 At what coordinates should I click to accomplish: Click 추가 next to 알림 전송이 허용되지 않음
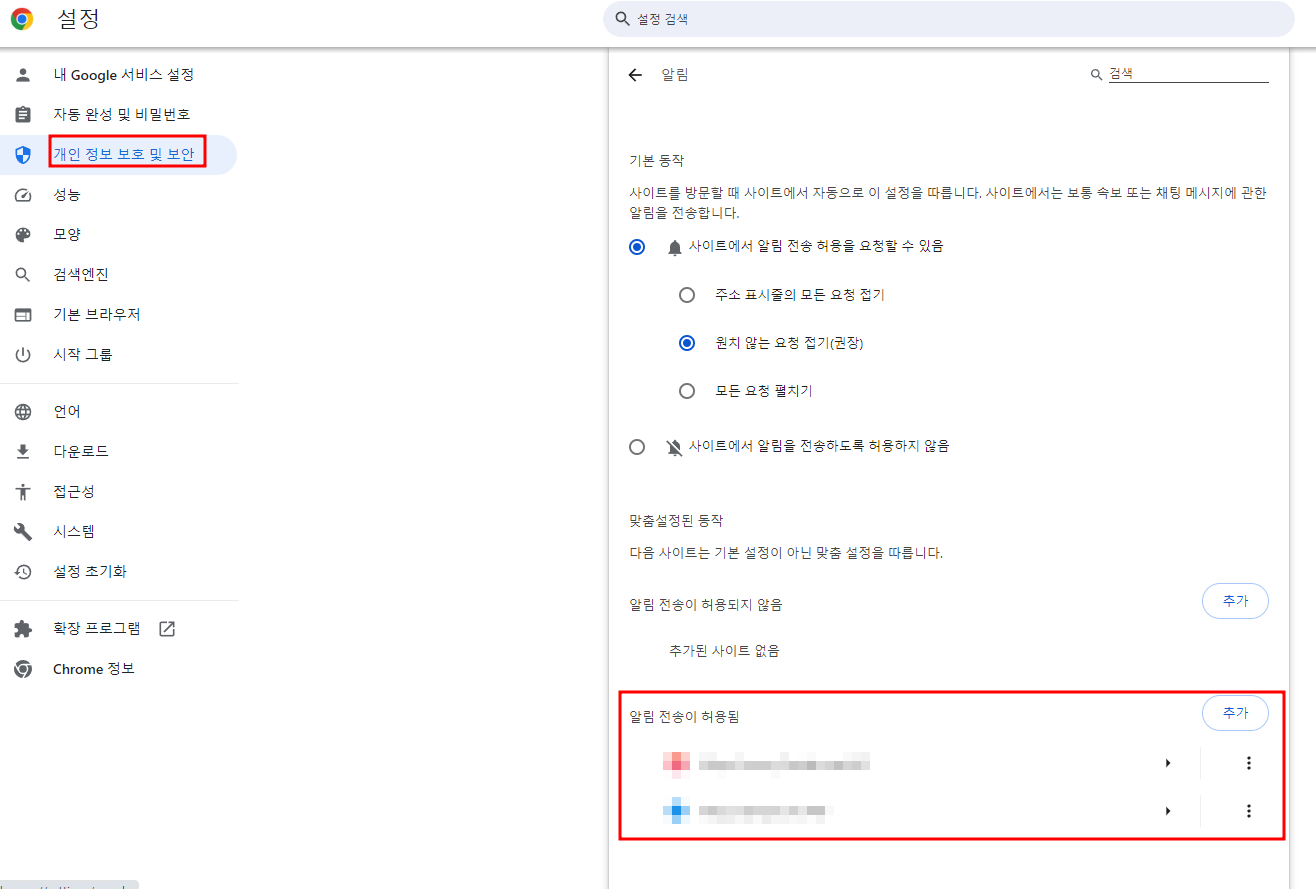pos(1235,601)
